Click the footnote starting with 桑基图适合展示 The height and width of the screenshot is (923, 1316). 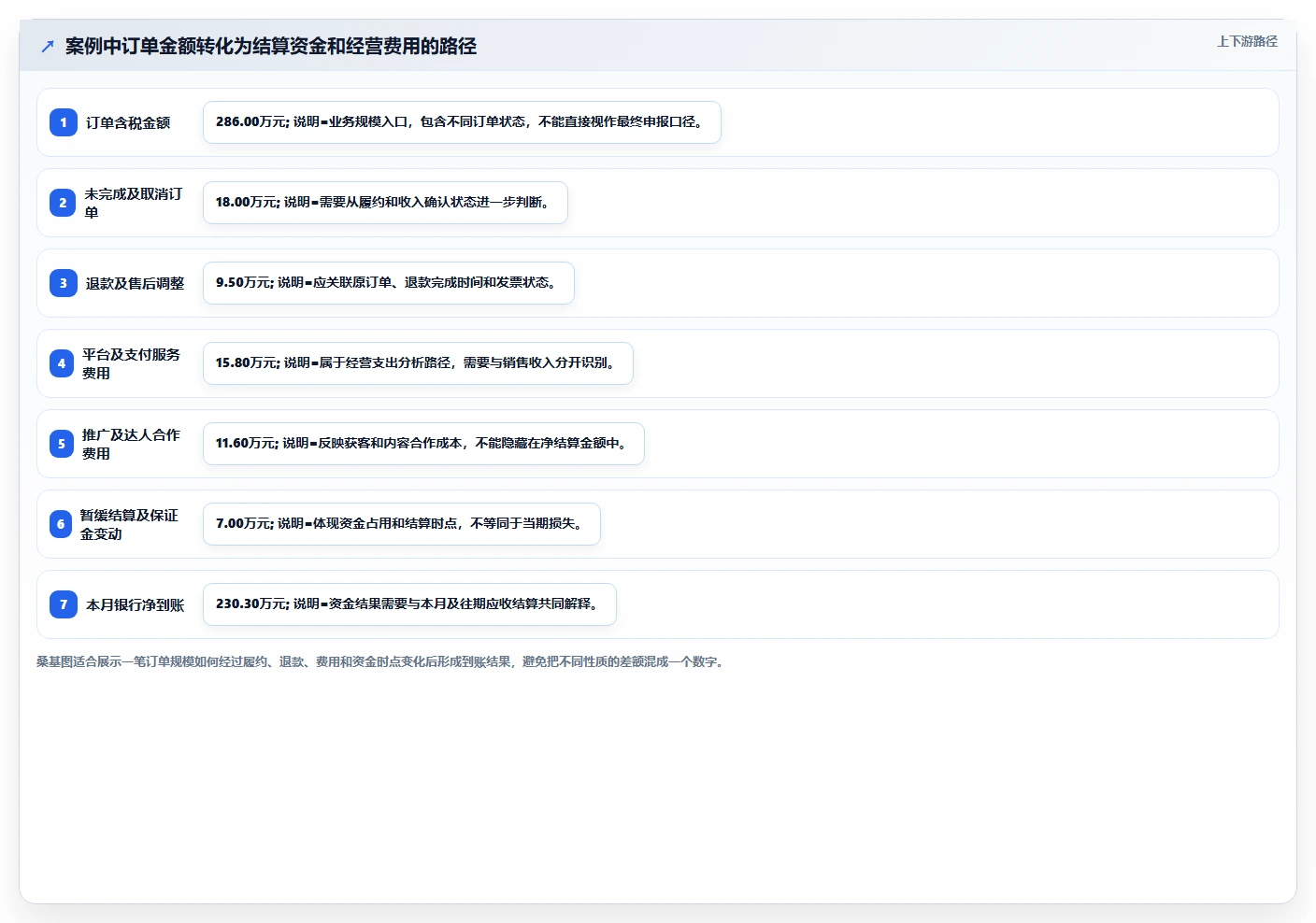click(x=382, y=661)
